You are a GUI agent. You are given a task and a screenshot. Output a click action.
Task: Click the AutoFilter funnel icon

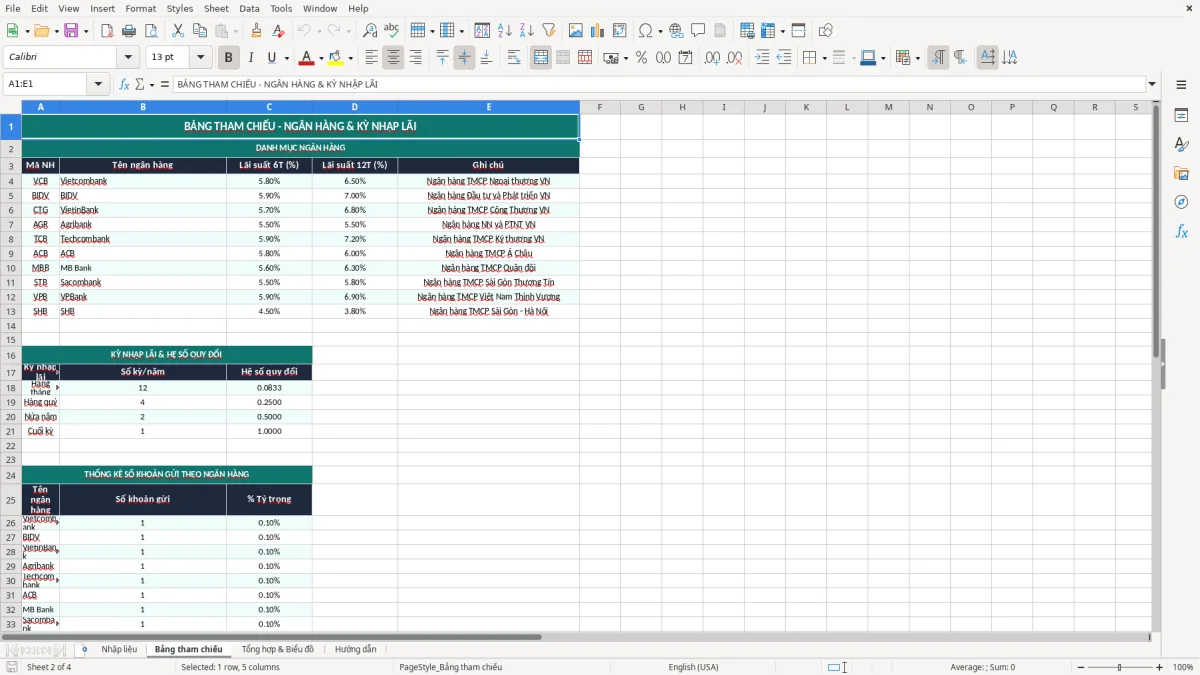tap(548, 31)
